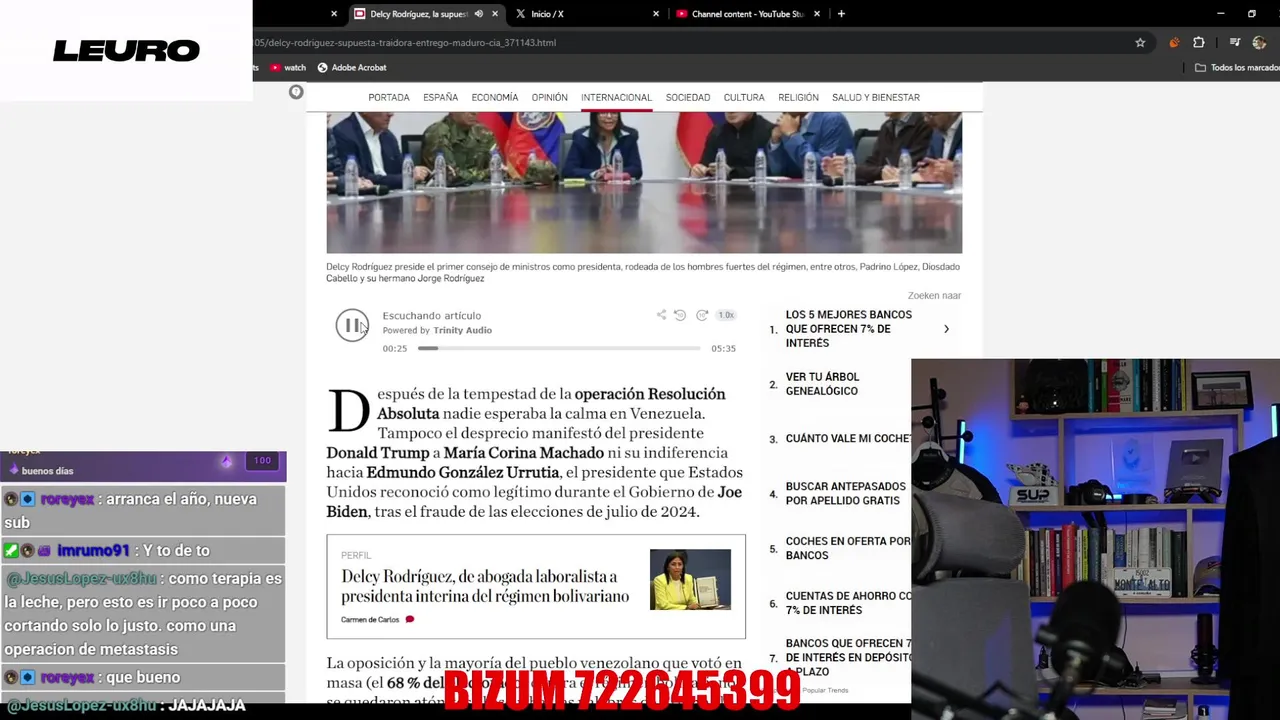The width and height of the screenshot is (1280, 720).
Task: Close the YouTube Studio tab
Action: [x=817, y=14]
